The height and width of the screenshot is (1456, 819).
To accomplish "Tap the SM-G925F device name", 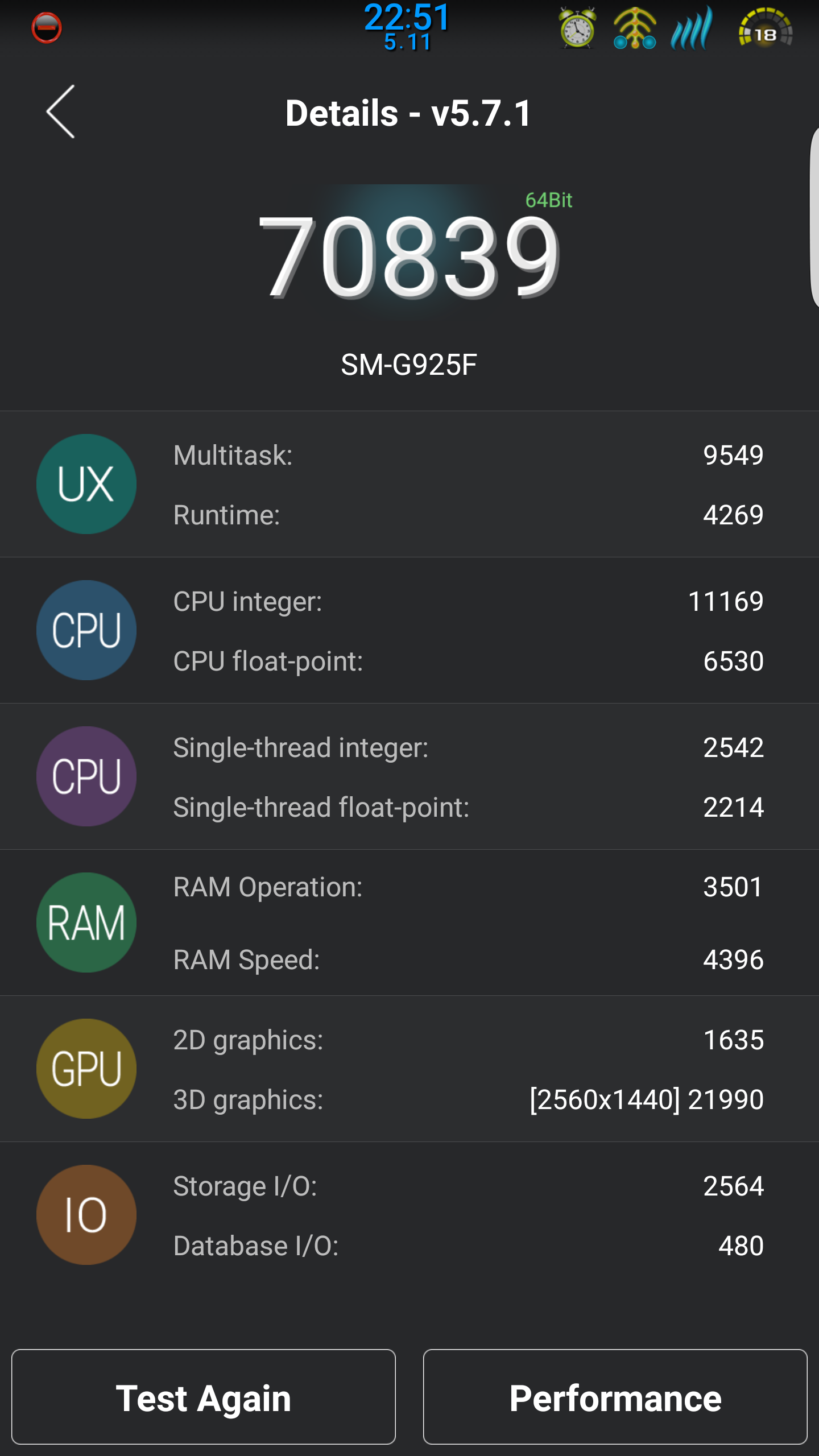I will pos(409,365).
